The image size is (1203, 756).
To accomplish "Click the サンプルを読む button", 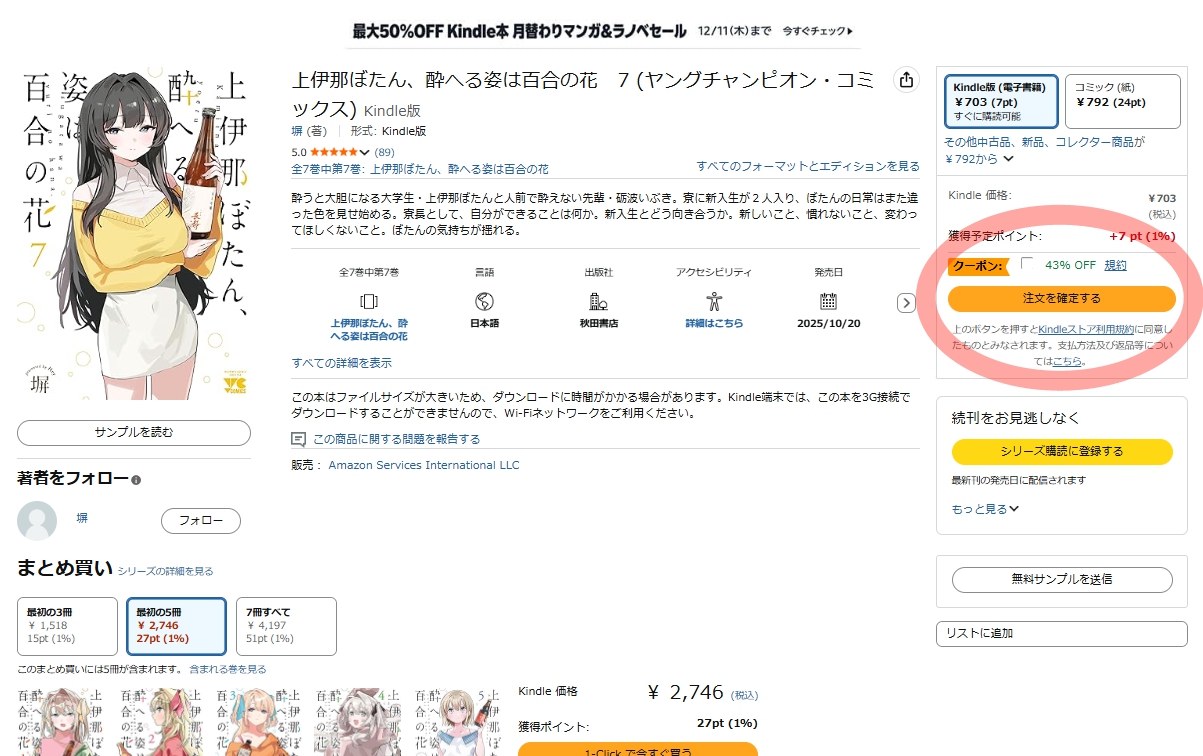I will (134, 433).
